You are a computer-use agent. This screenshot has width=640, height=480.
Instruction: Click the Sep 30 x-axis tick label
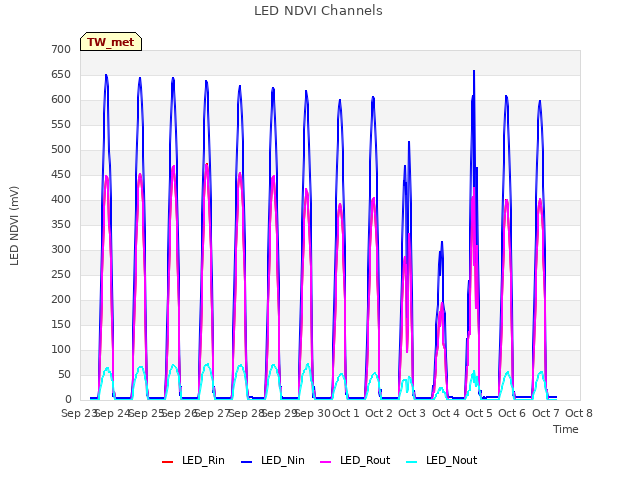[313, 413]
